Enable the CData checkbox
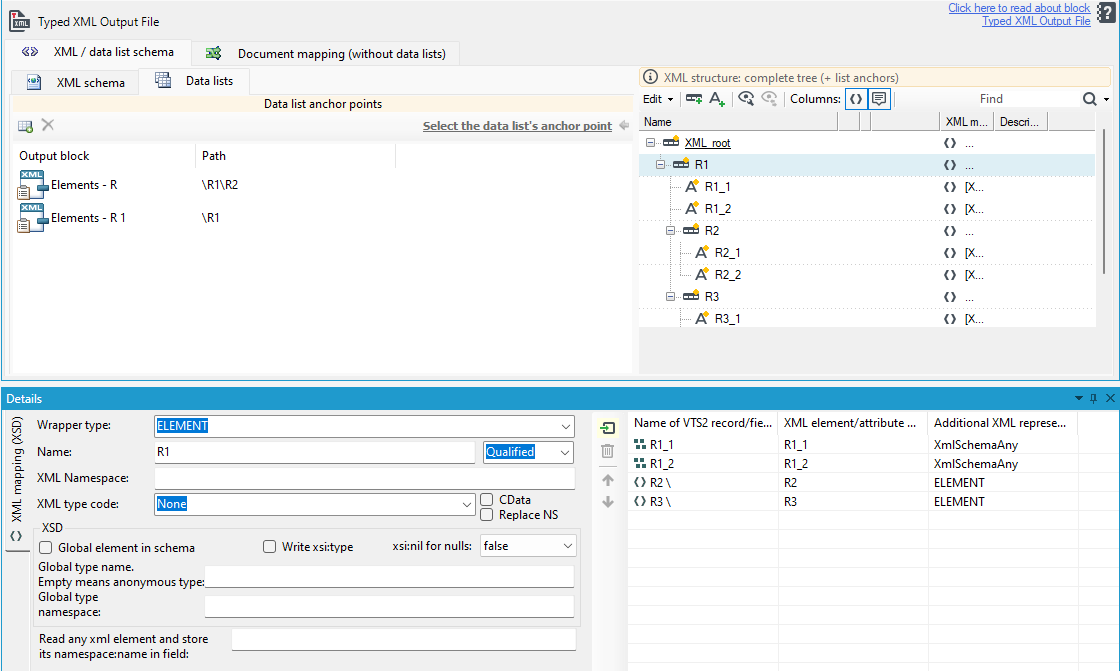This screenshot has height=671, width=1120. pyautogui.click(x=487, y=499)
